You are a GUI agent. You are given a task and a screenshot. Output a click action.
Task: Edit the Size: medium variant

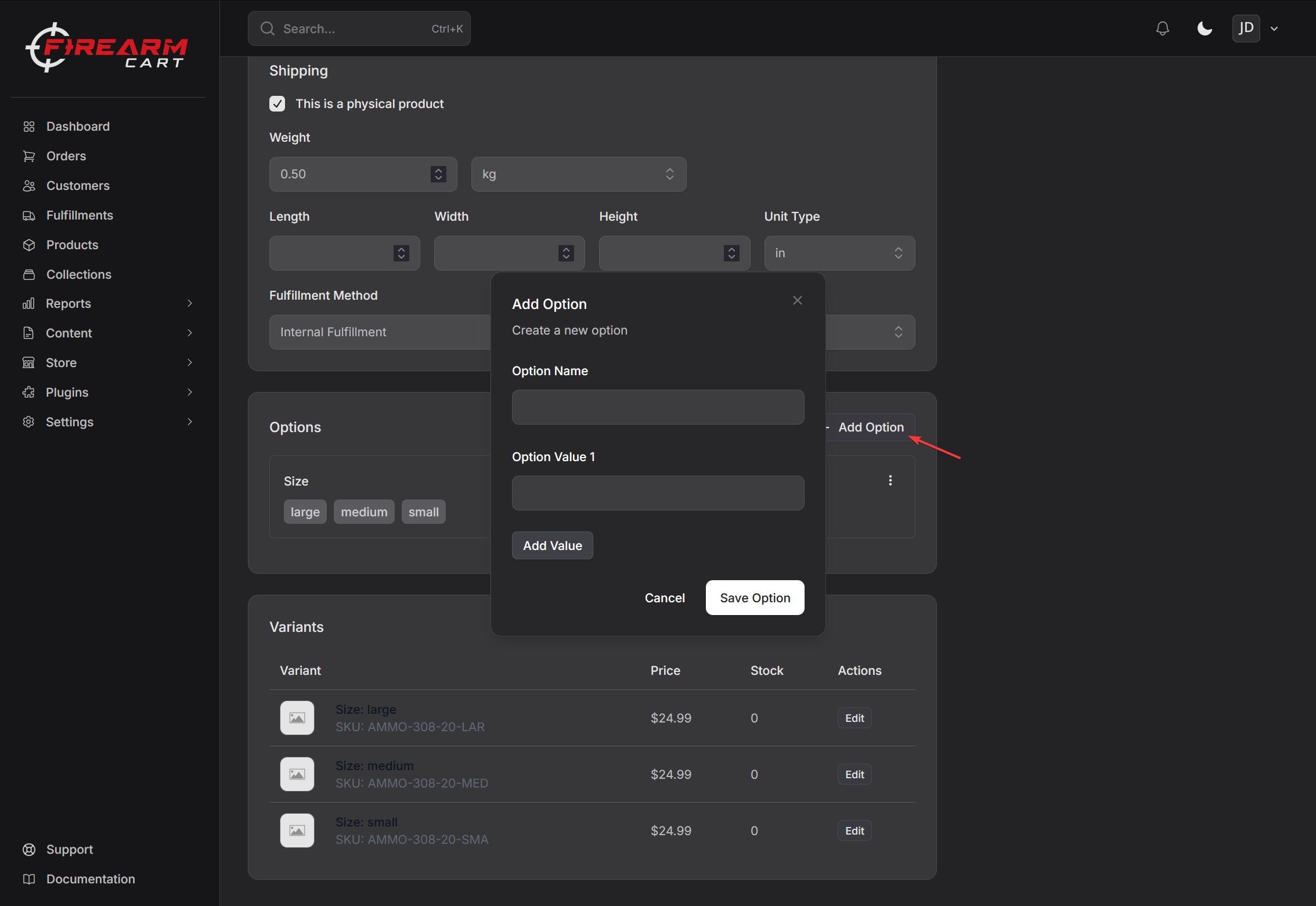[855, 774]
